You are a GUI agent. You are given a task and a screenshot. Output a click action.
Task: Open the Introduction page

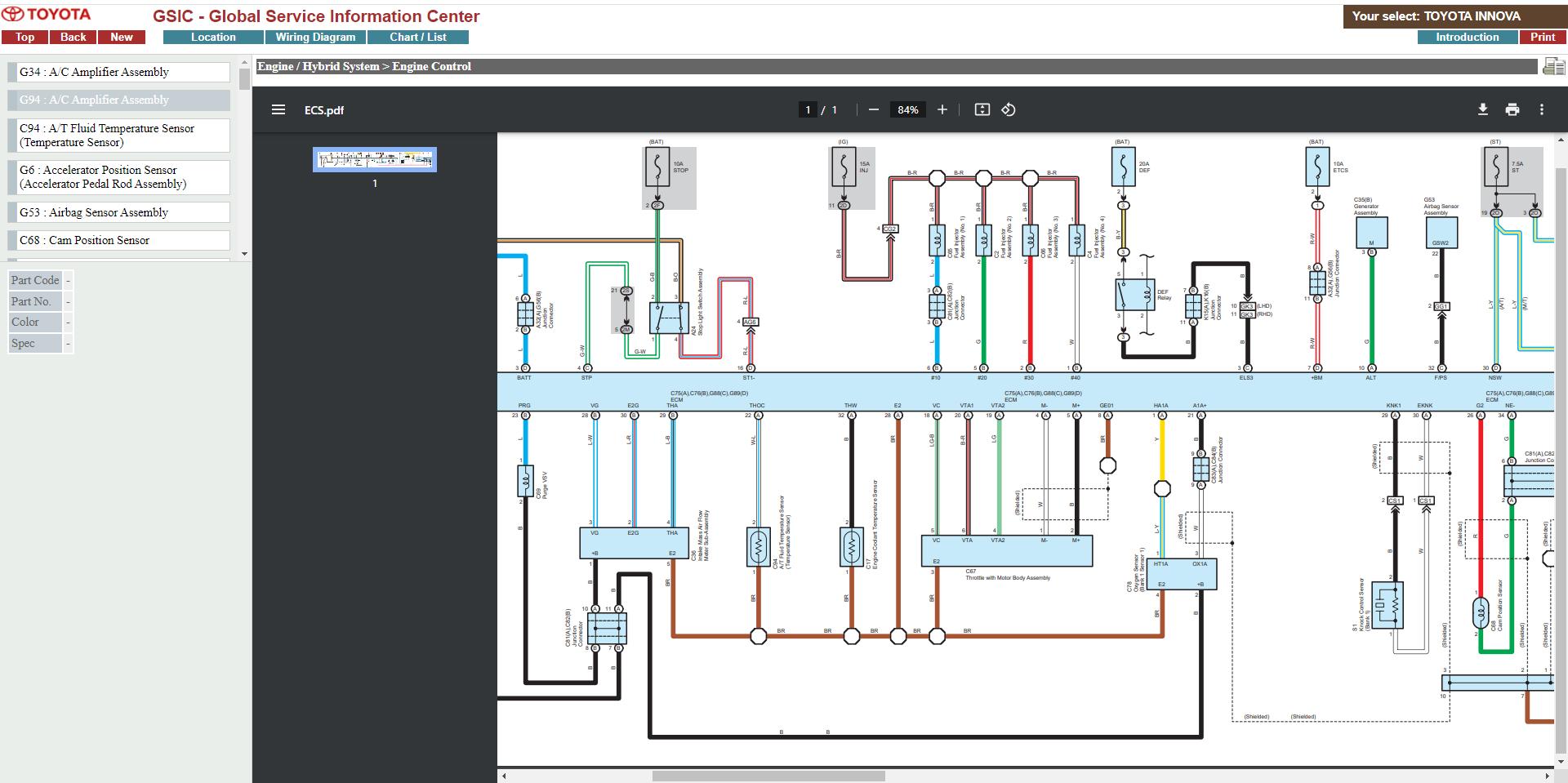1468,37
